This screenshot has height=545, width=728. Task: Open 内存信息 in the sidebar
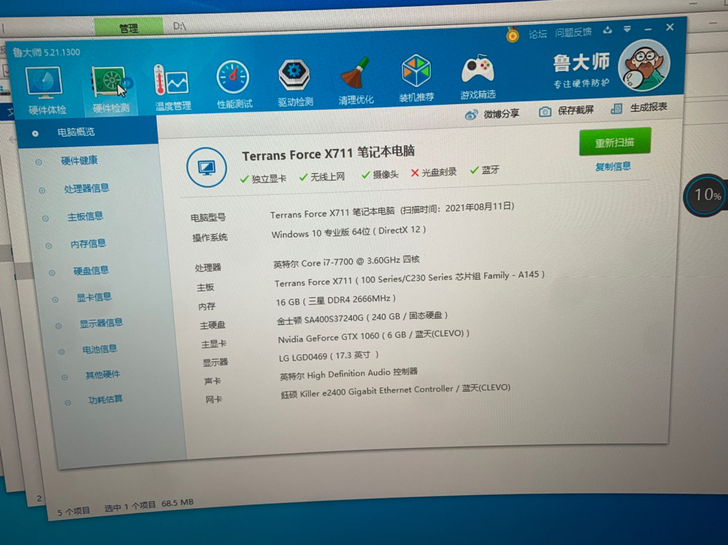coord(88,243)
